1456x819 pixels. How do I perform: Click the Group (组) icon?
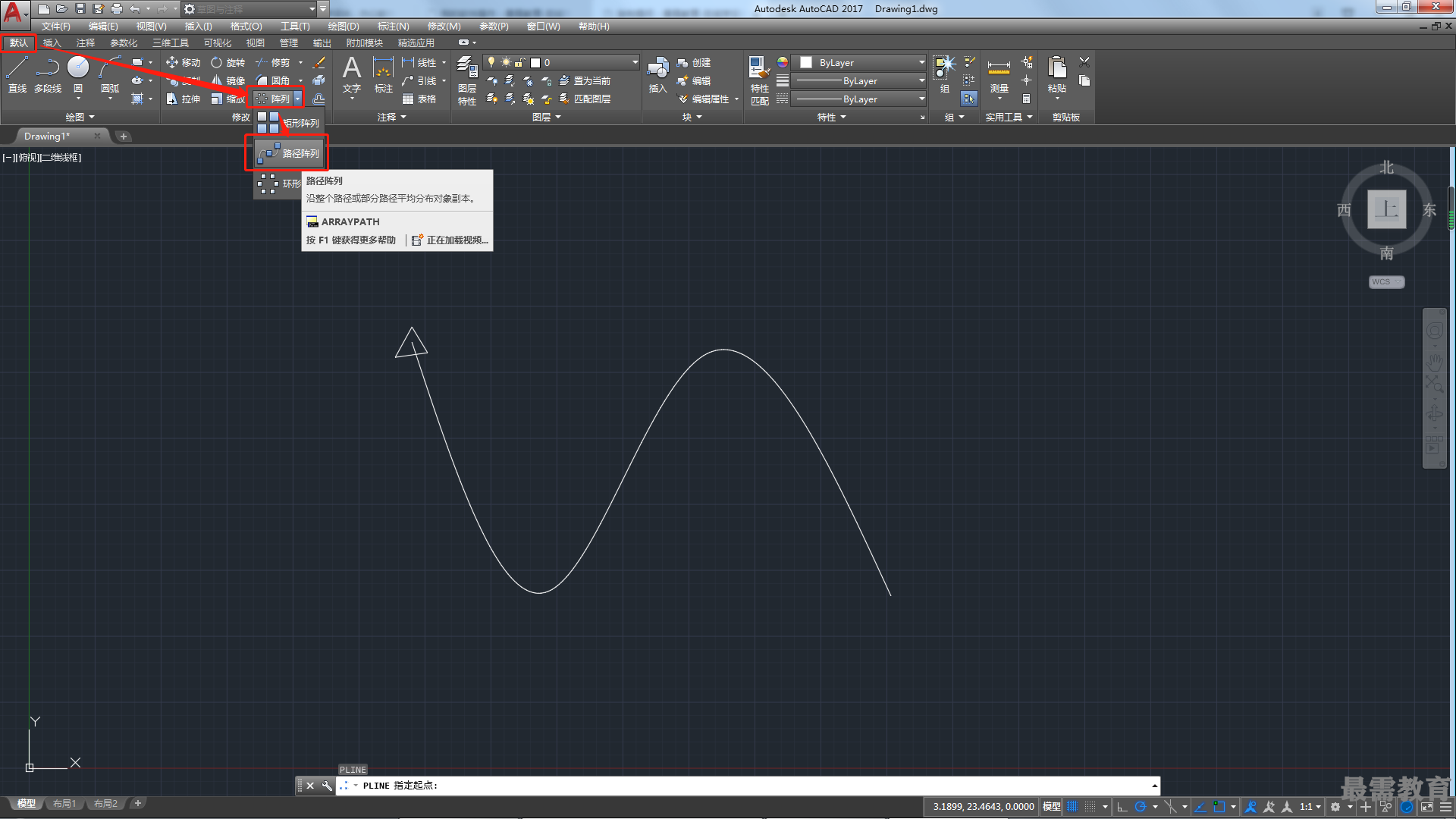tap(944, 75)
